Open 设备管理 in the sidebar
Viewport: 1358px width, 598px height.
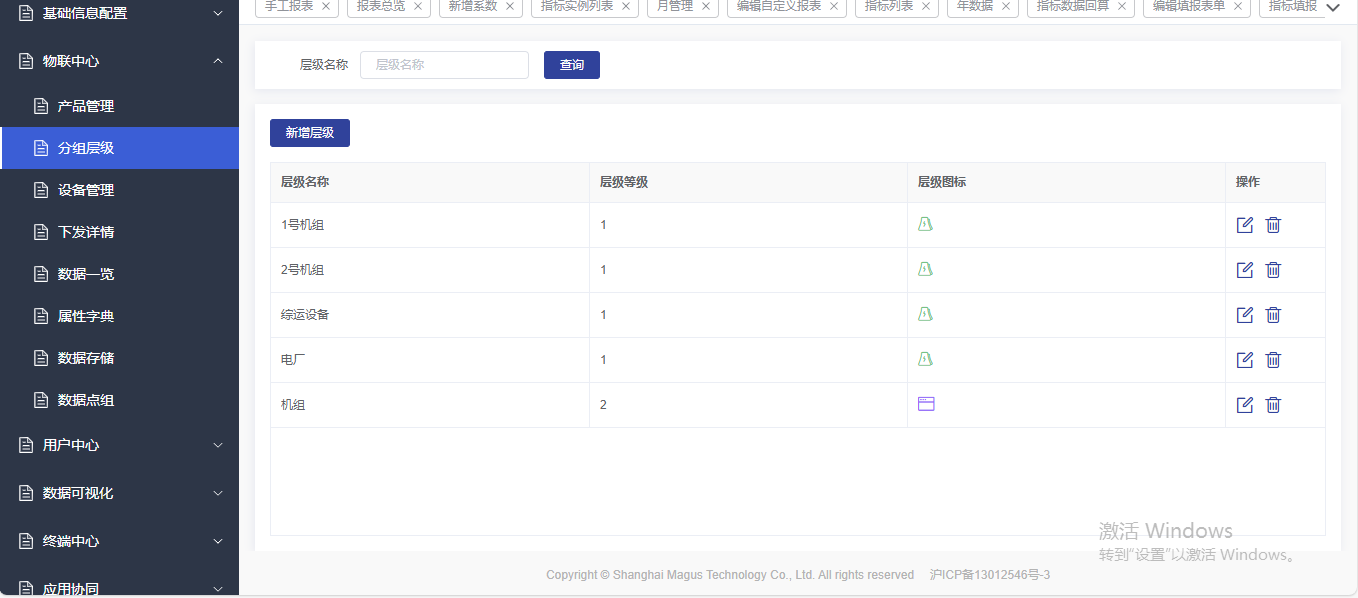(x=86, y=190)
